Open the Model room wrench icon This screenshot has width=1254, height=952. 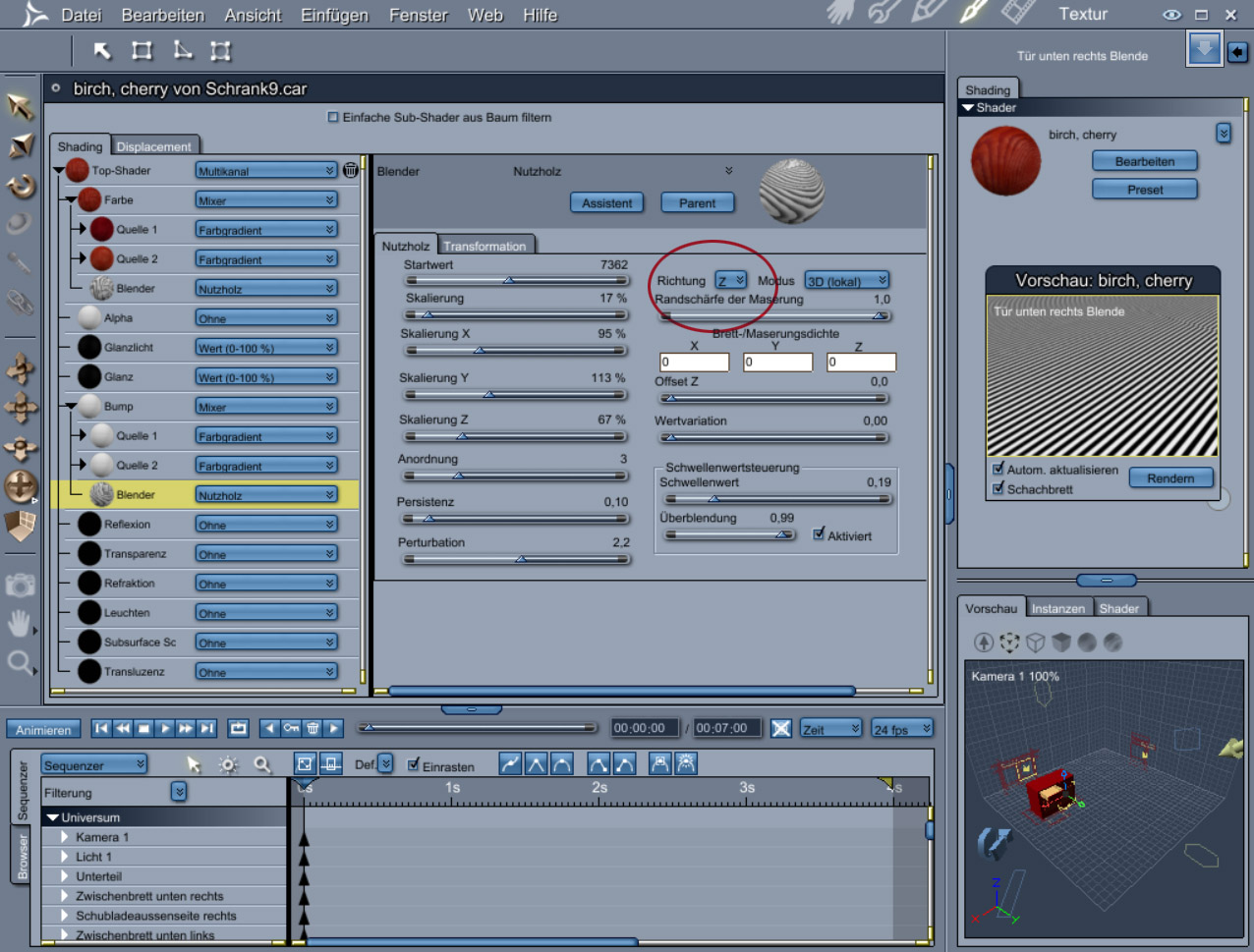pos(883,13)
